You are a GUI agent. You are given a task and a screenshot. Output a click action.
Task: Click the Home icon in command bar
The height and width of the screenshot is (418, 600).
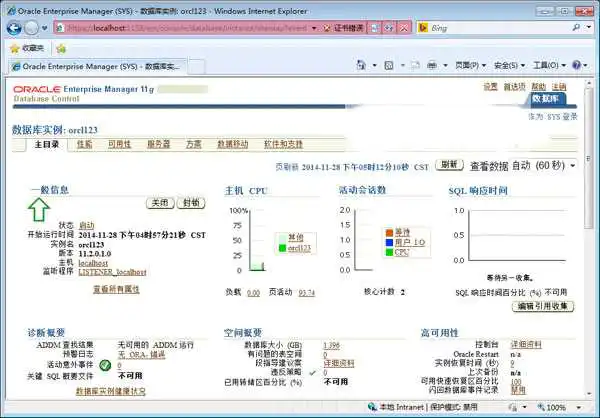(x=361, y=65)
